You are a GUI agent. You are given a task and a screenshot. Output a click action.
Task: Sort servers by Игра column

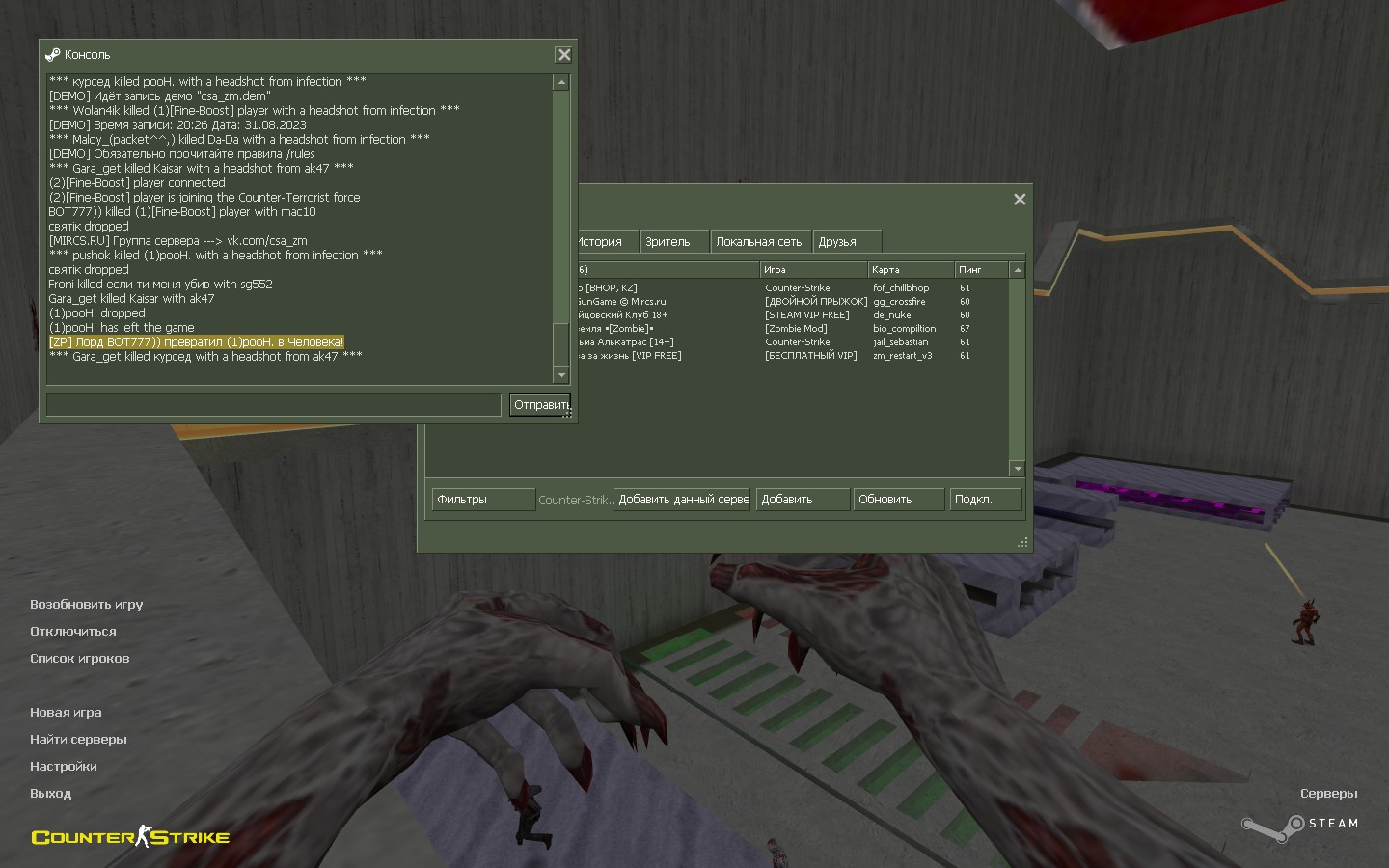tap(812, 270)
